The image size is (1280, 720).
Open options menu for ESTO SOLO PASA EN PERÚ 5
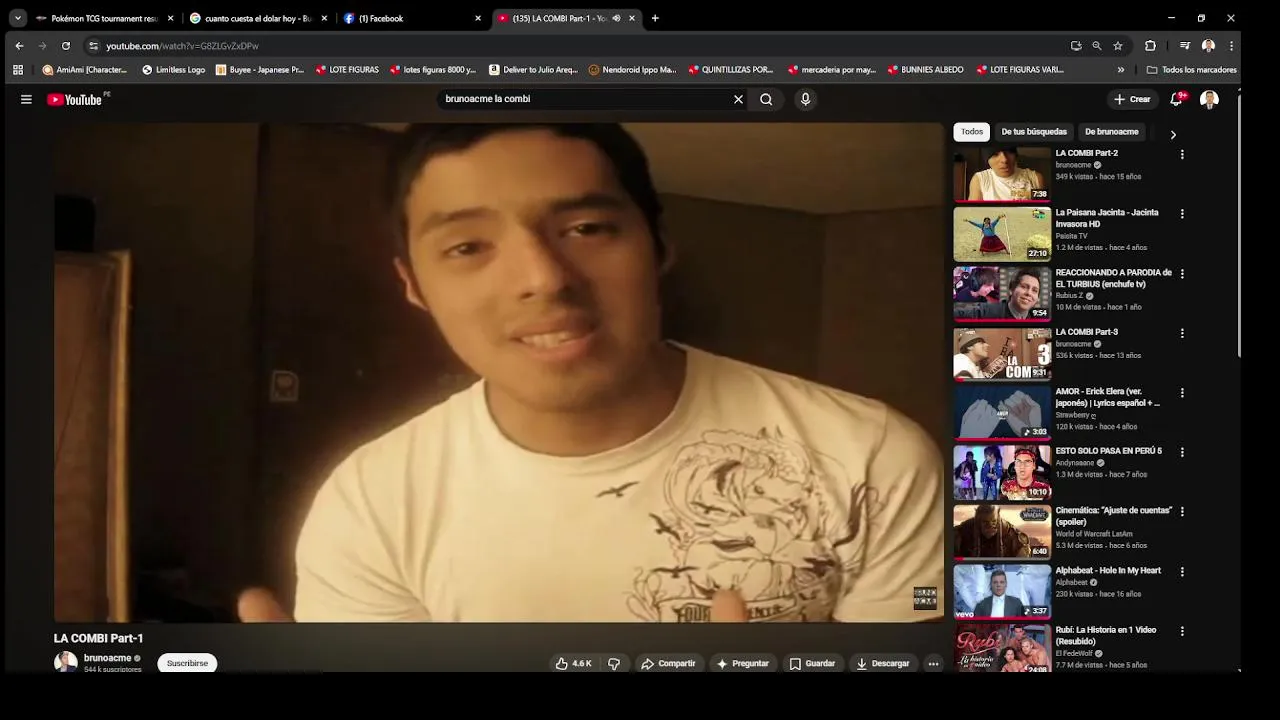(1182, 452)
